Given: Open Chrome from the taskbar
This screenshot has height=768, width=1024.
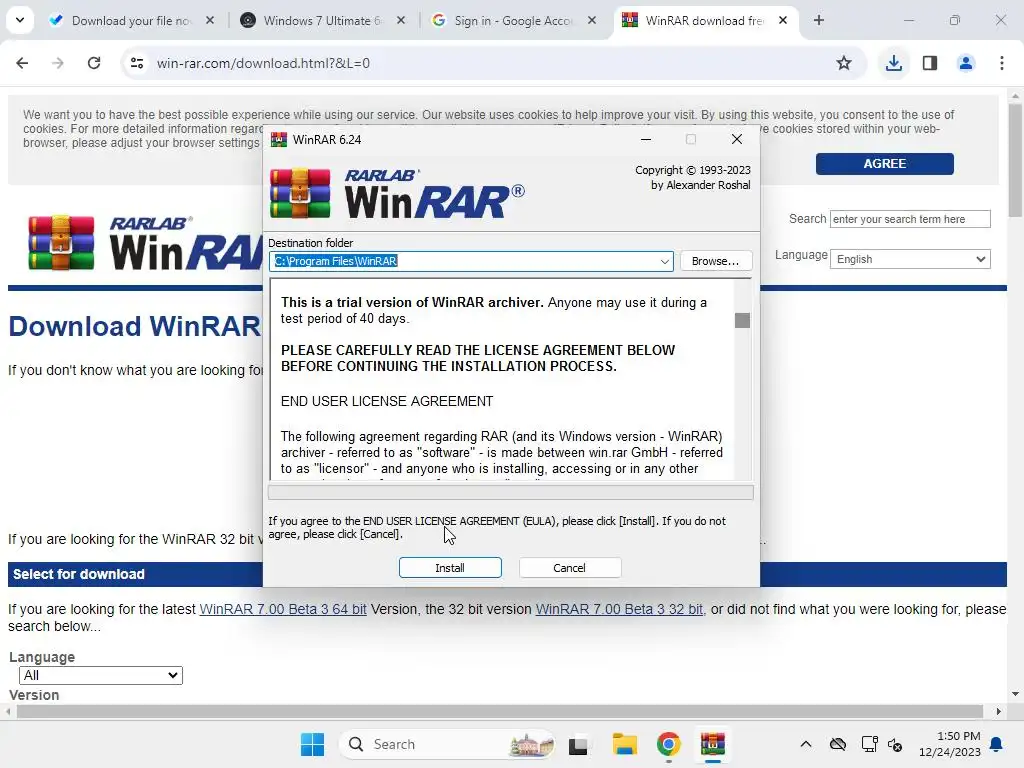Looking at the screenshot, I should tap(669, 744).
